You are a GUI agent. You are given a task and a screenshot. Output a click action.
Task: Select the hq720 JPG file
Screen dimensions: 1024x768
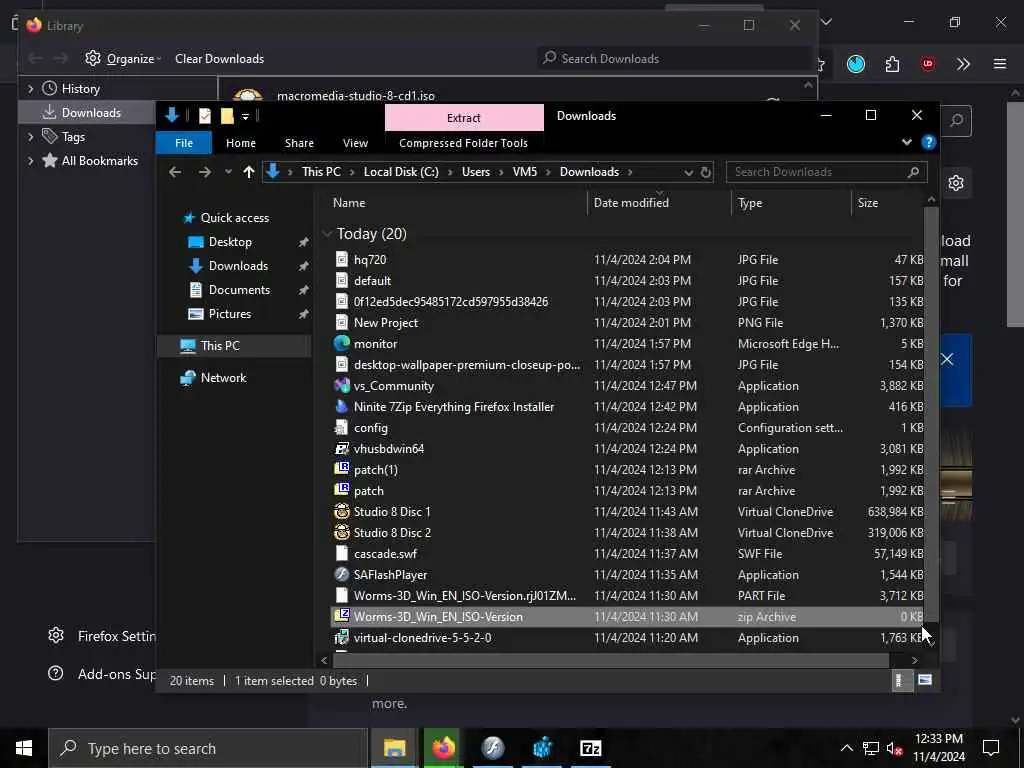tap(628, 259)
